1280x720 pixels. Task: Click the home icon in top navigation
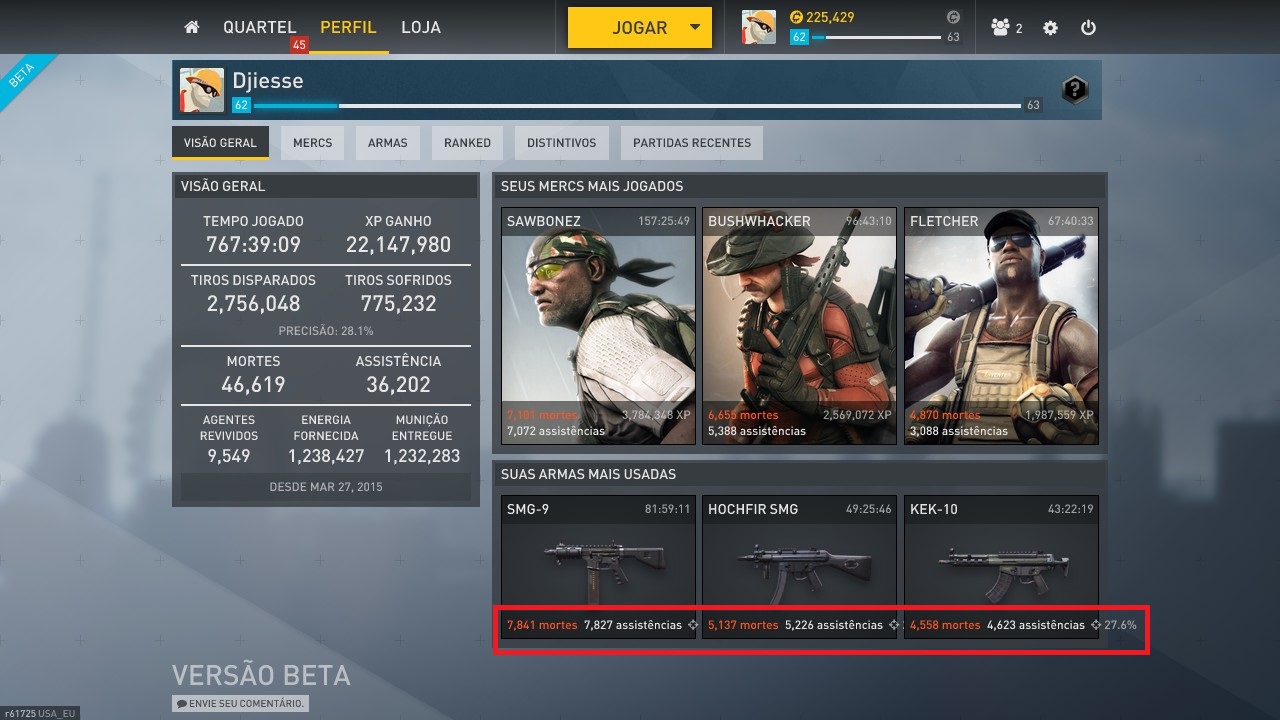tap(192, 28)
